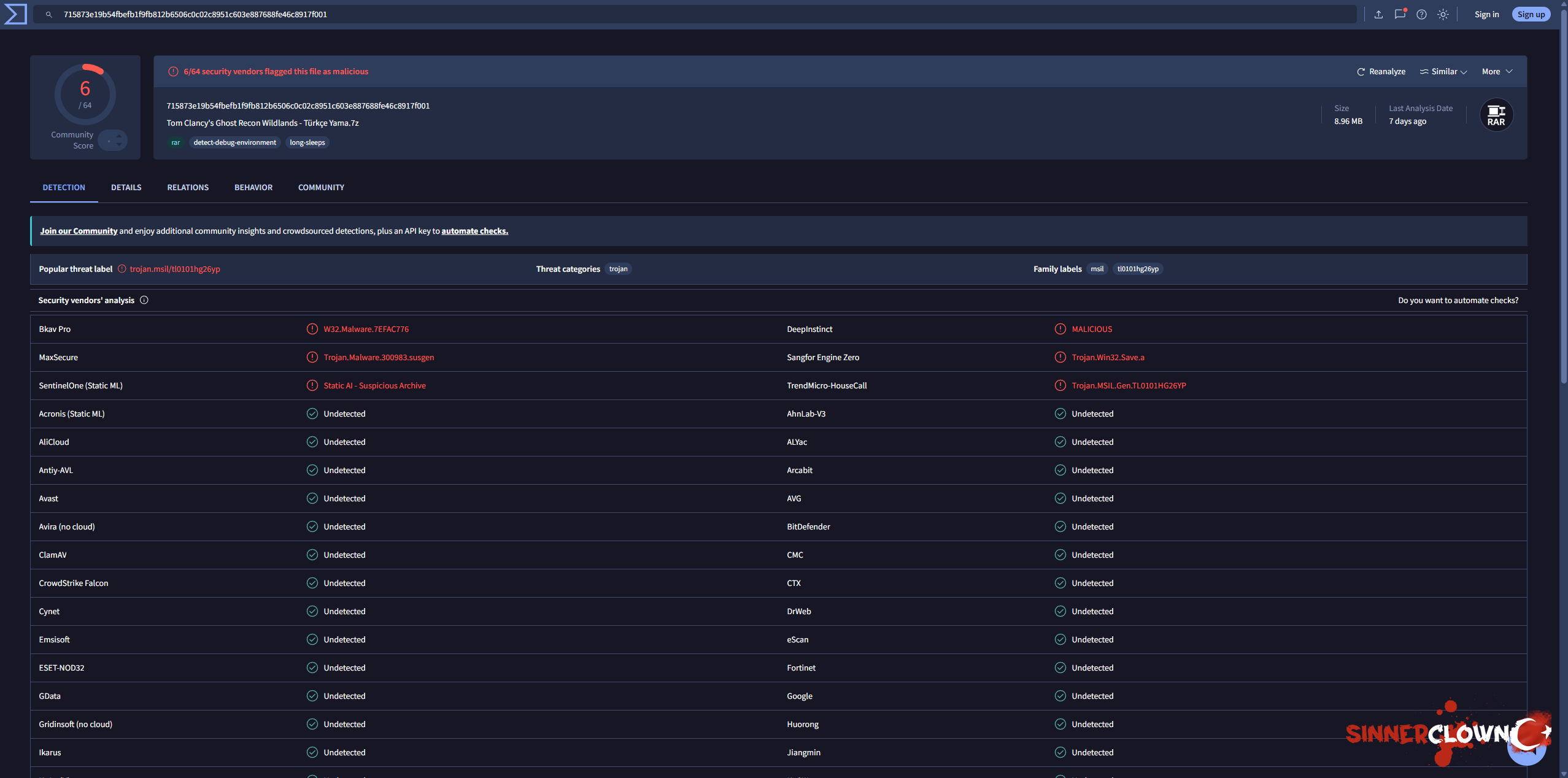The width and height of the screenshot is (1568, 778).
Task: Follow the automate checks link
Action: click(x=474, y=231)
